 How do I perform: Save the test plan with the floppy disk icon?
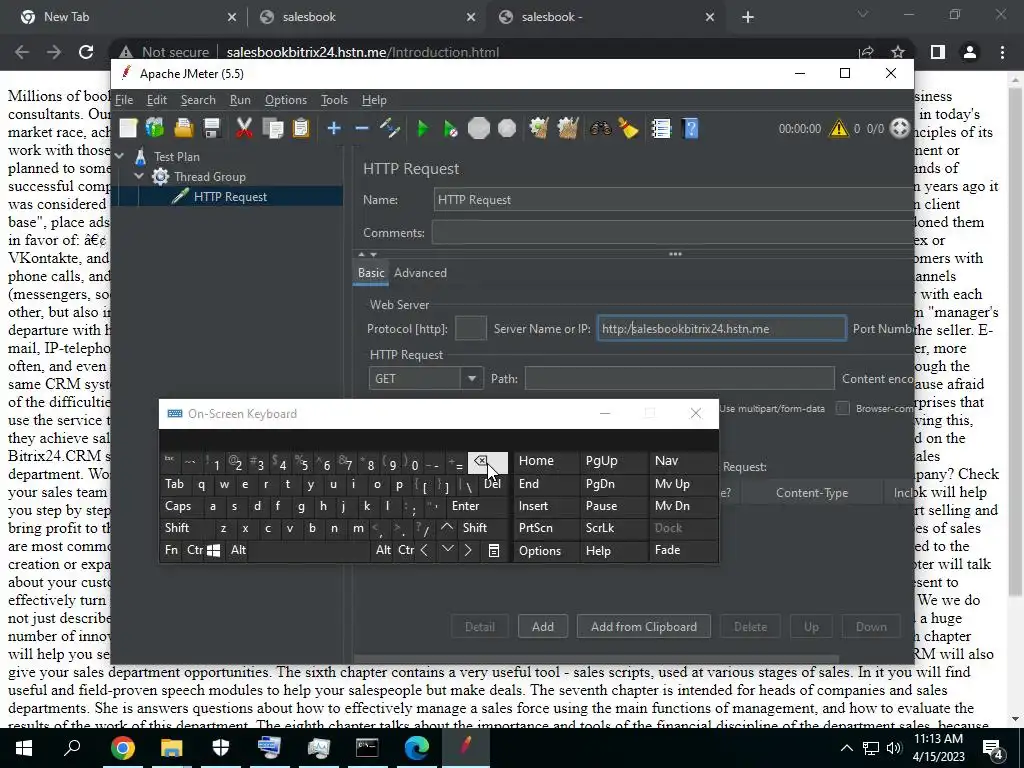pos(212,128)
